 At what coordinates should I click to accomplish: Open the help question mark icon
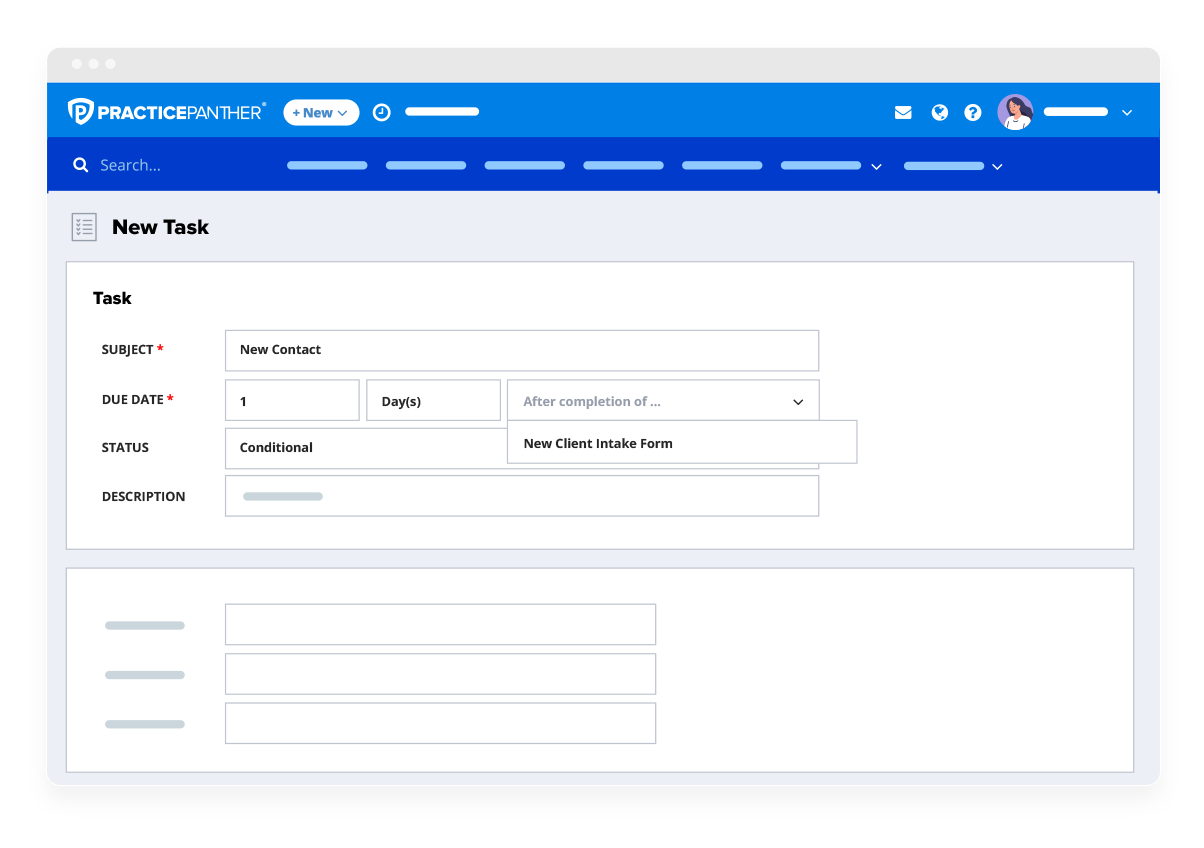tap(973, 112)
